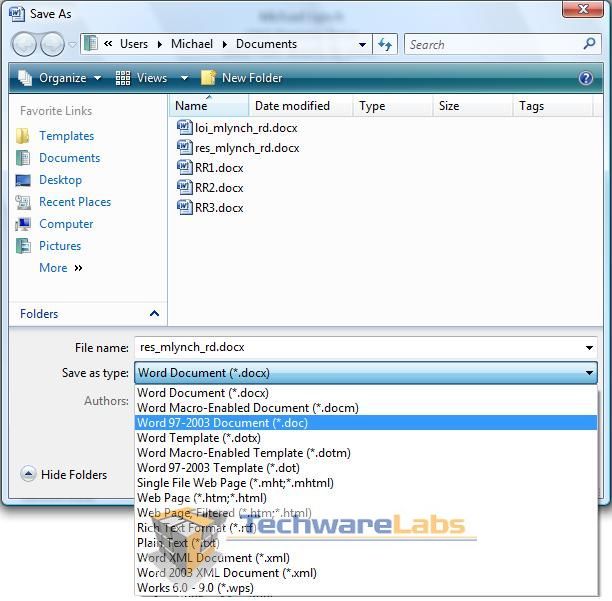The height and width of the screenshot is (601, 612).
Task: Sort by the Name column header
Action: [209, 106]
